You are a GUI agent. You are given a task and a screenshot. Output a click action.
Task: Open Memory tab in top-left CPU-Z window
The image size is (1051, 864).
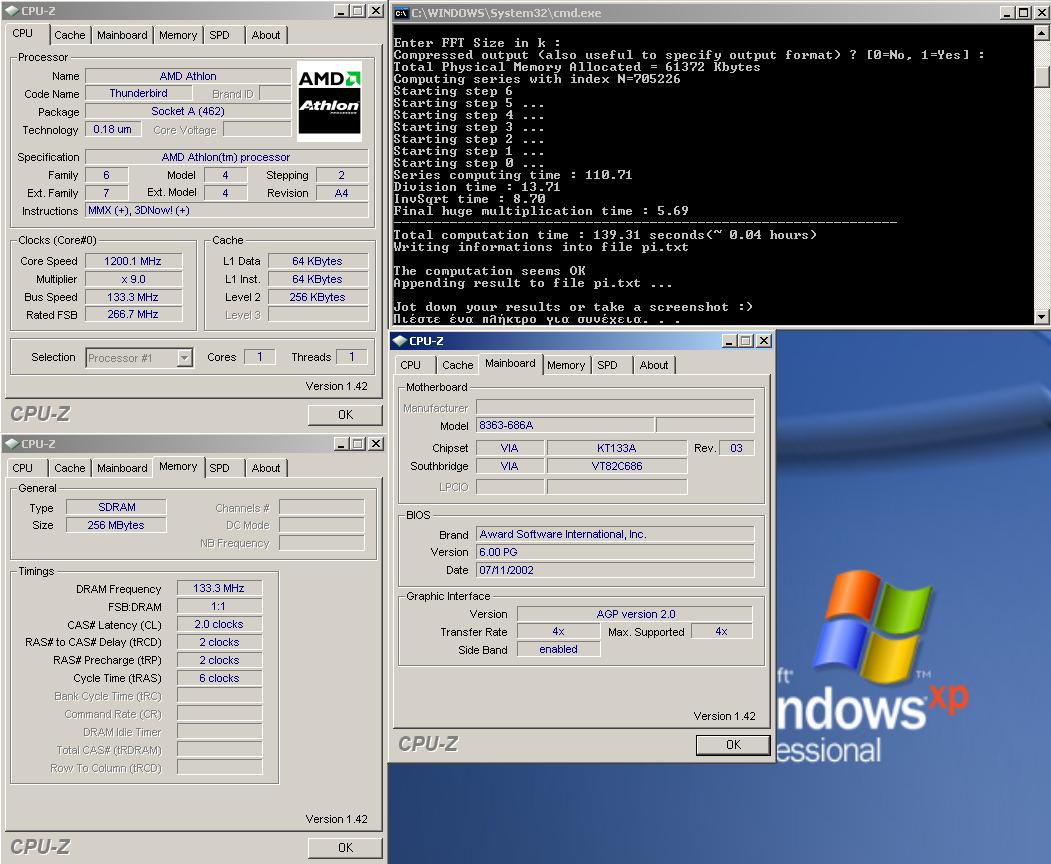[178, 35]
